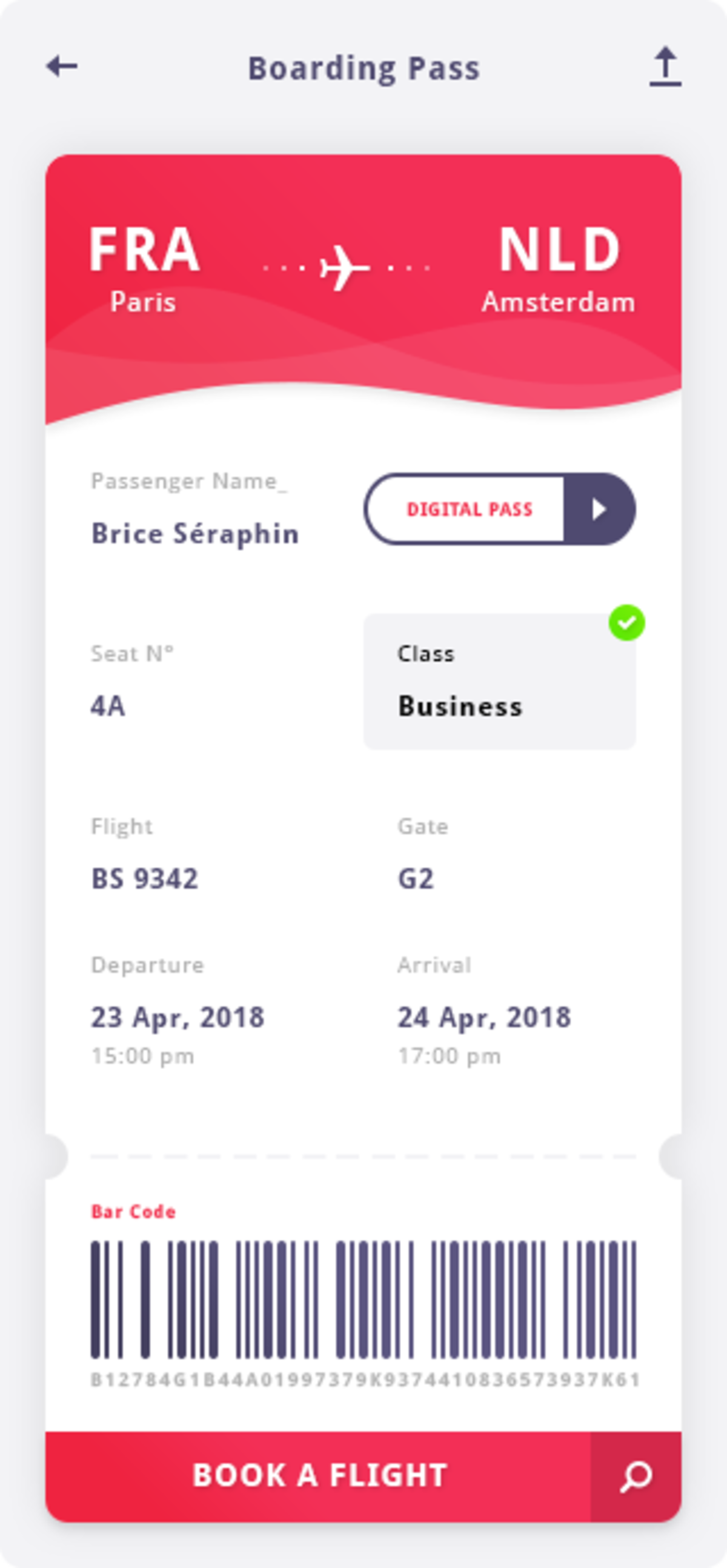The image size is (727, 1568).
Task: Select the Business class card
Action: (500, 682)
